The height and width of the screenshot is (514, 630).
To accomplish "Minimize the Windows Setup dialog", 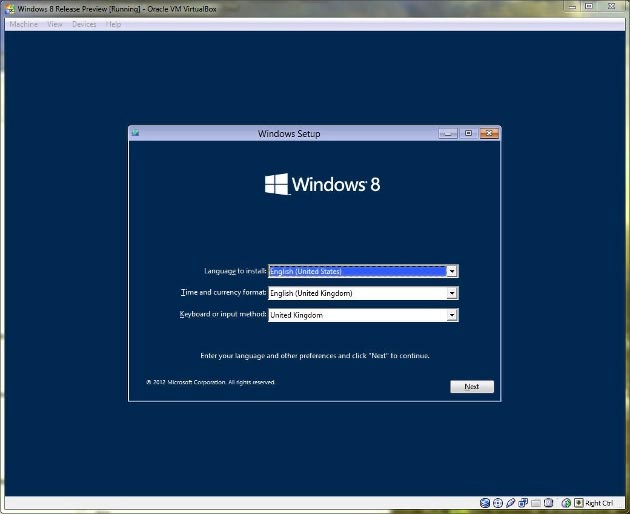I will point(447,133).
